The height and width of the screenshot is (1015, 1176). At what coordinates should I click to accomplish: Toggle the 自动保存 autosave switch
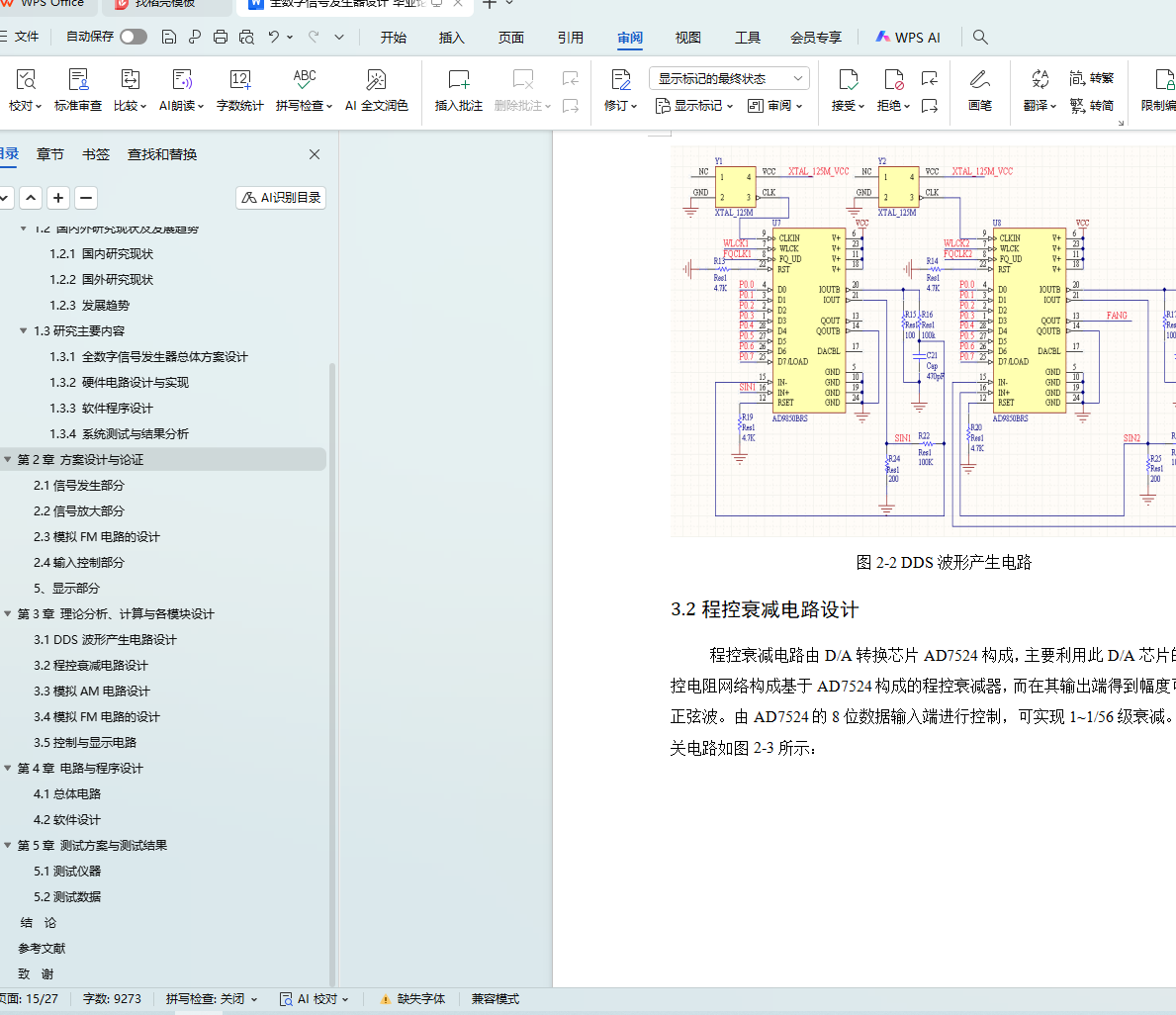[x=134, y=37]
